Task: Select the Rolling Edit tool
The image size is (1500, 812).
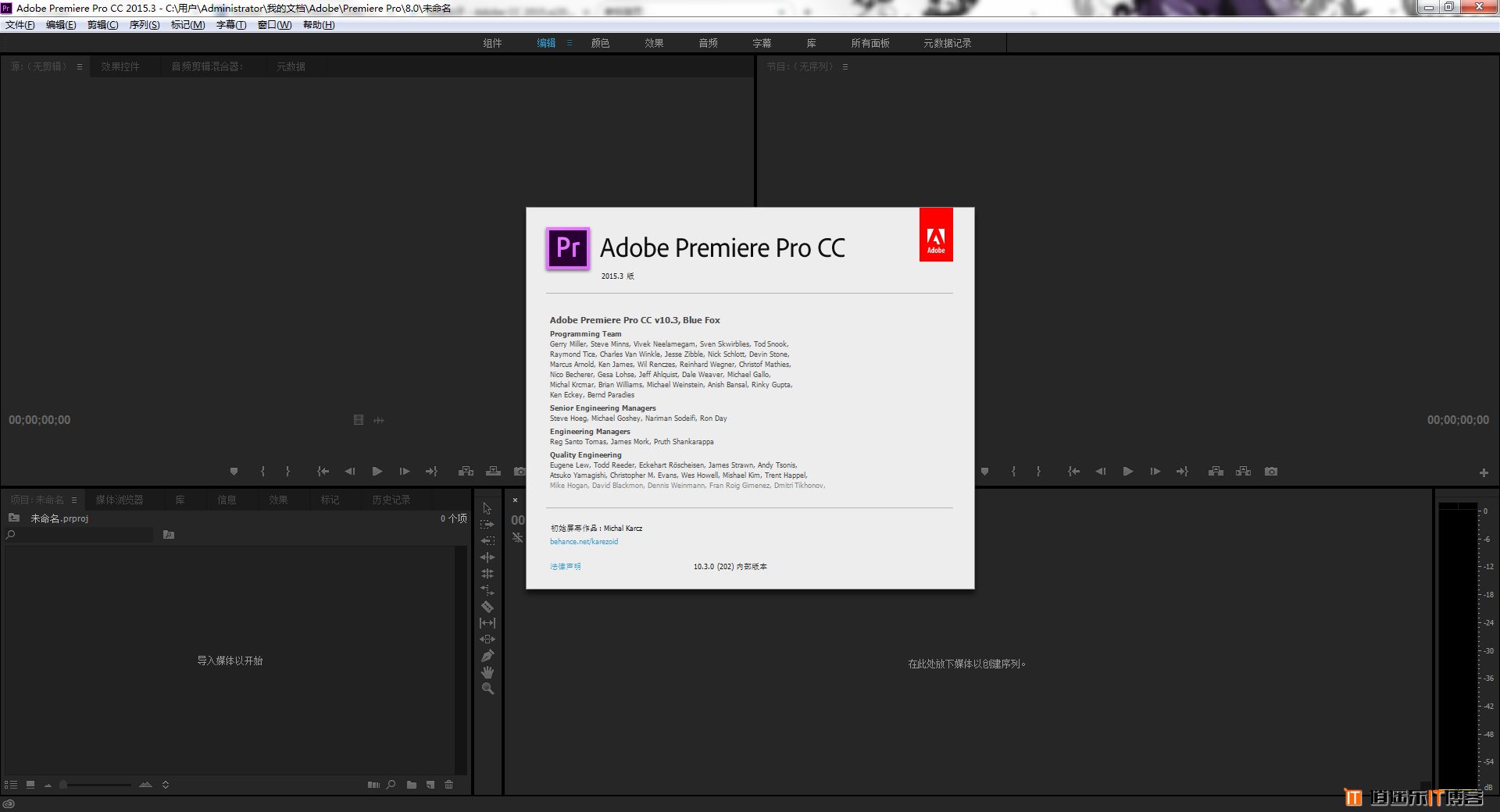Action: tap(487, 574)
